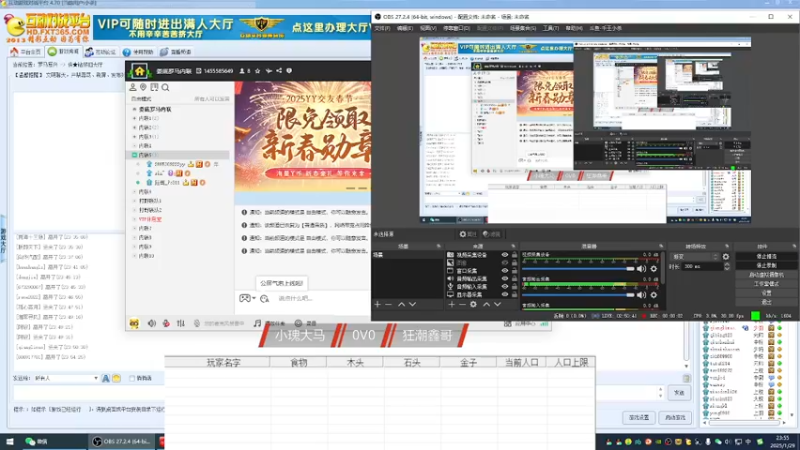The width and height of the screenshot is (800, 450).
Task: Click 停止录制 button in OBS controls
Action: coord(766,266)
